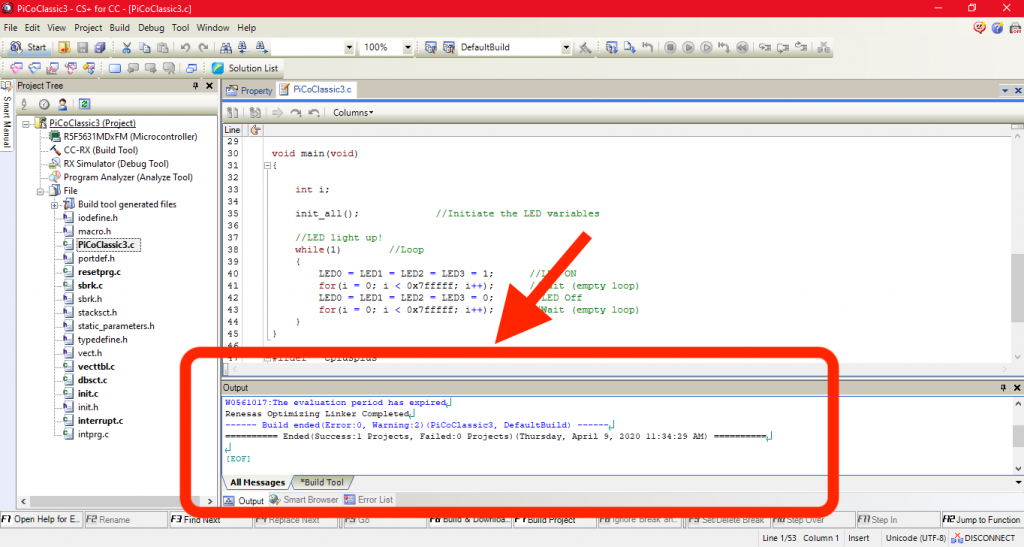
Task: Switch to the *Build Tool output tab
Action: coord(321,482)
